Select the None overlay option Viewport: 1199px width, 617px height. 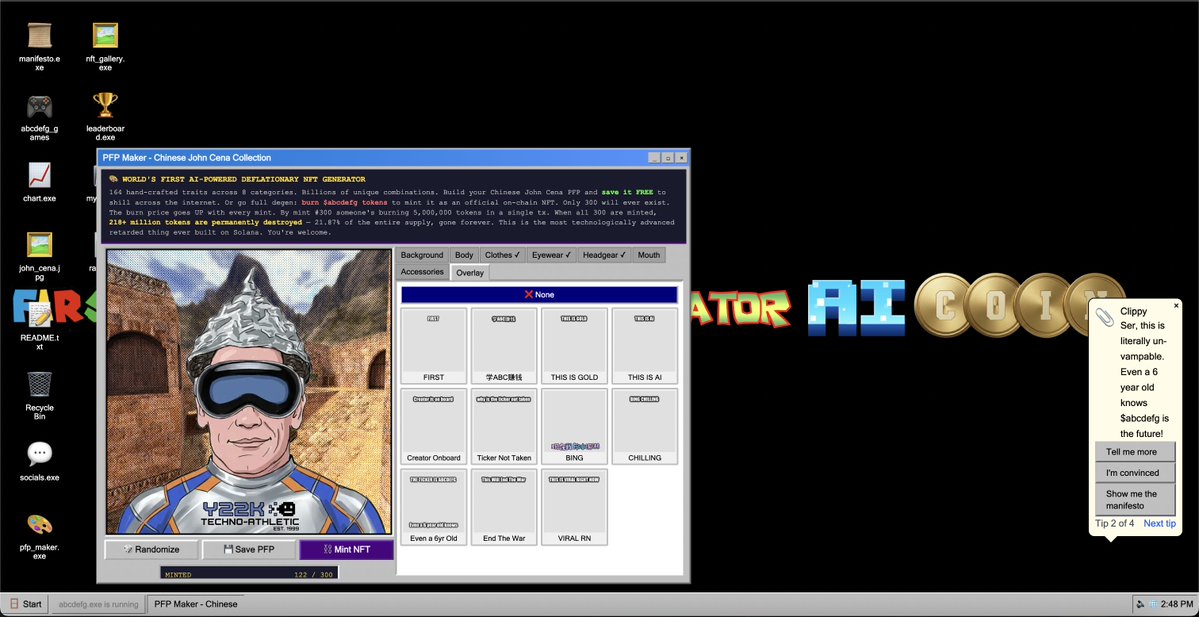539,294
